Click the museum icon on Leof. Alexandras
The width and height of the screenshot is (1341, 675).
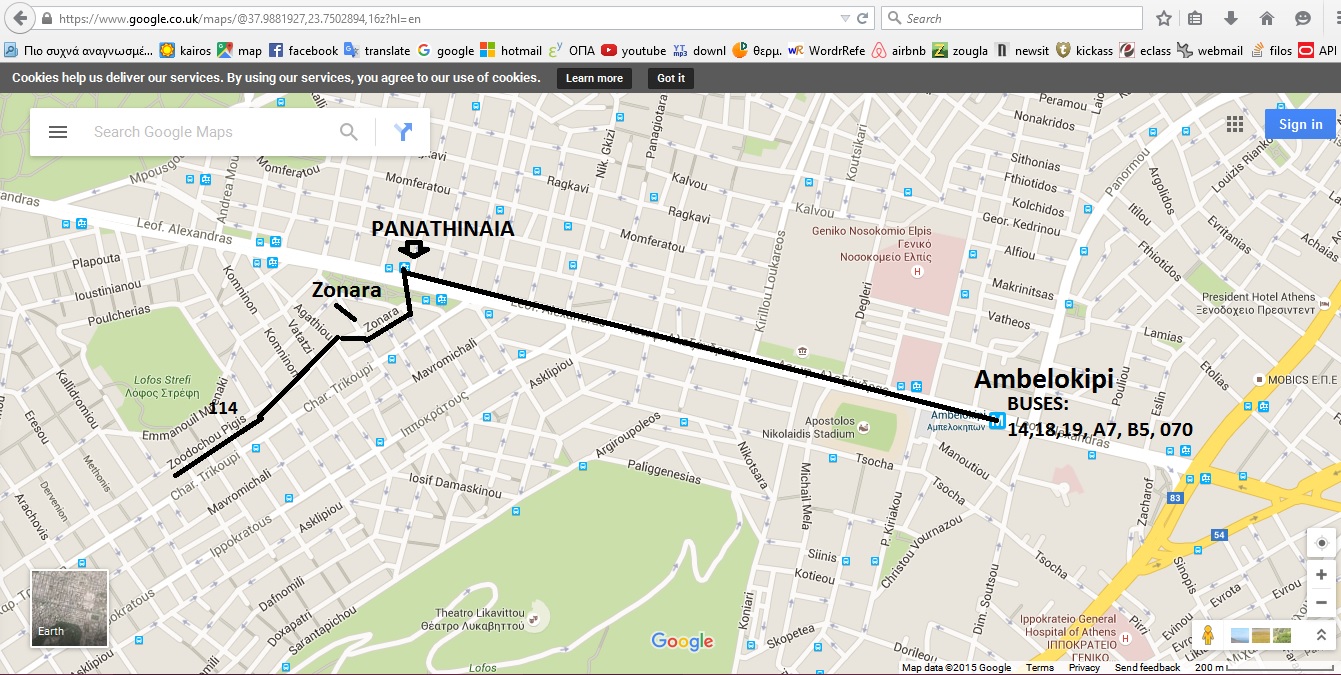point(801,351)
